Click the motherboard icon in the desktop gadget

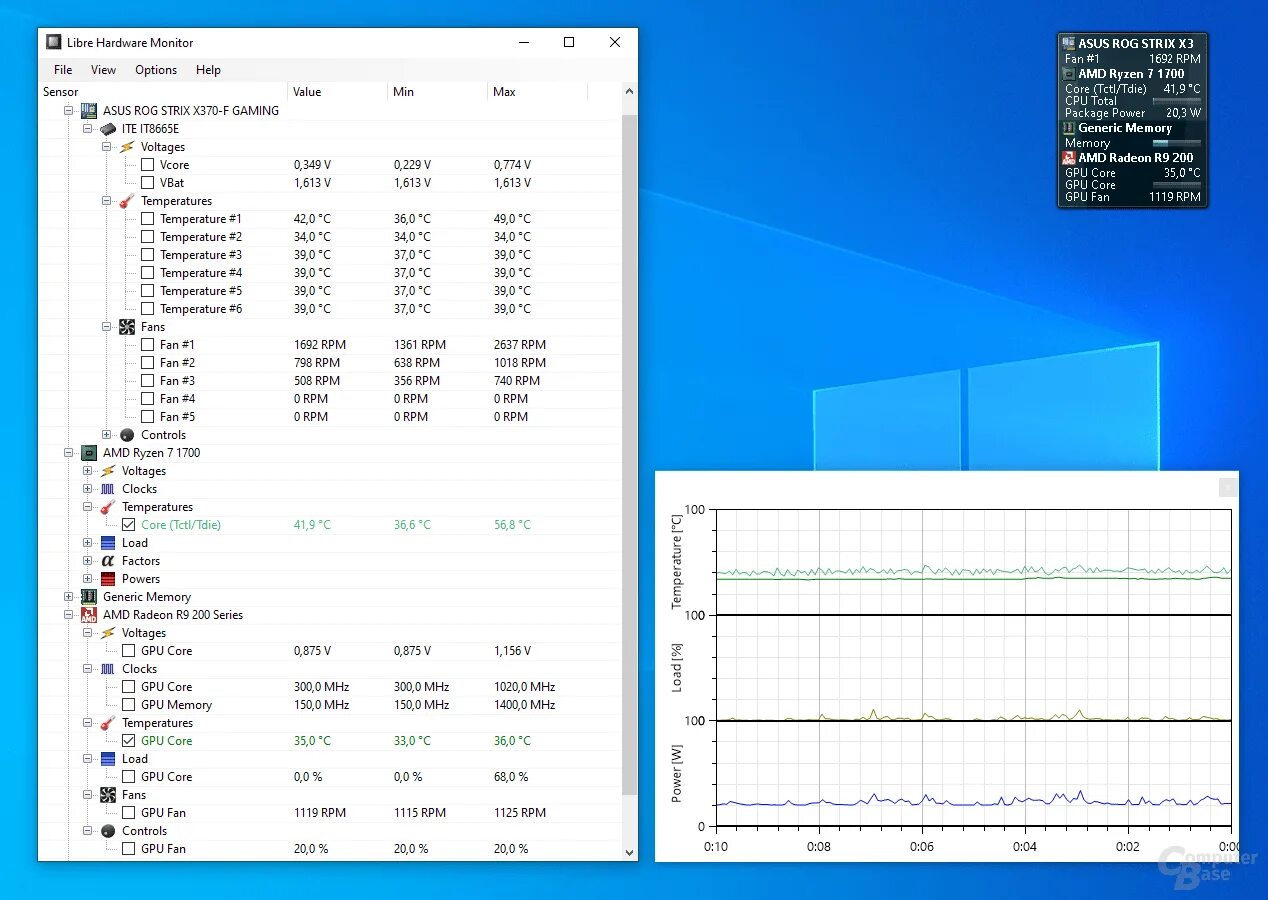point(1069,44)
